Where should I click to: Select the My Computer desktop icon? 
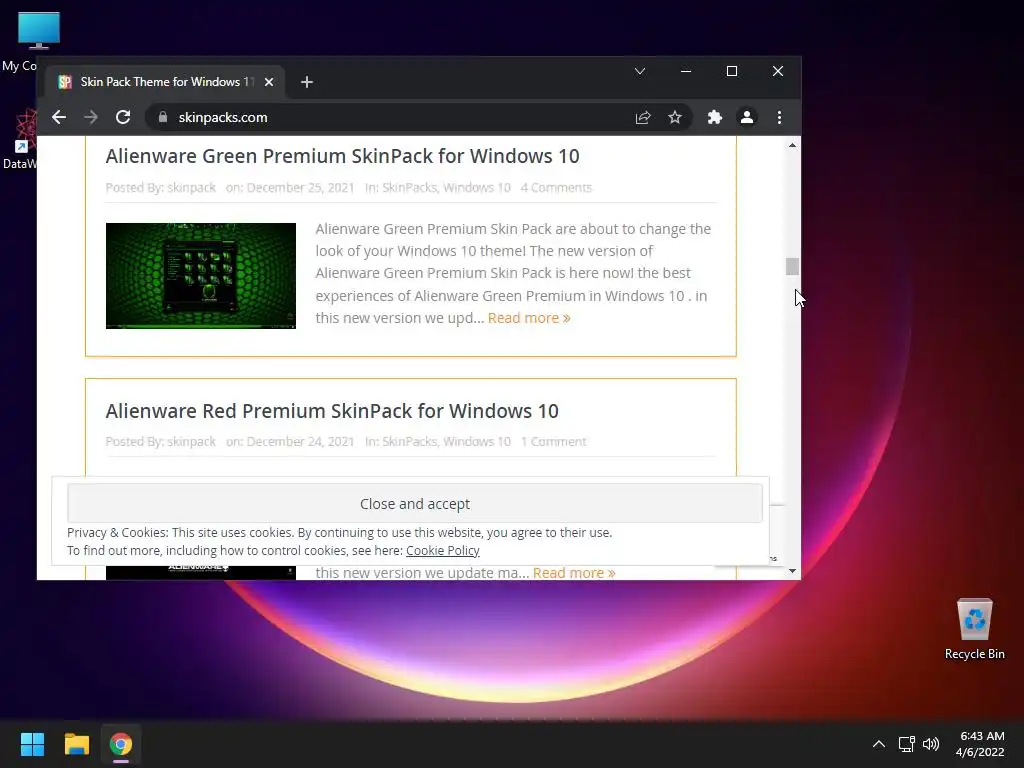pos(20,42)
